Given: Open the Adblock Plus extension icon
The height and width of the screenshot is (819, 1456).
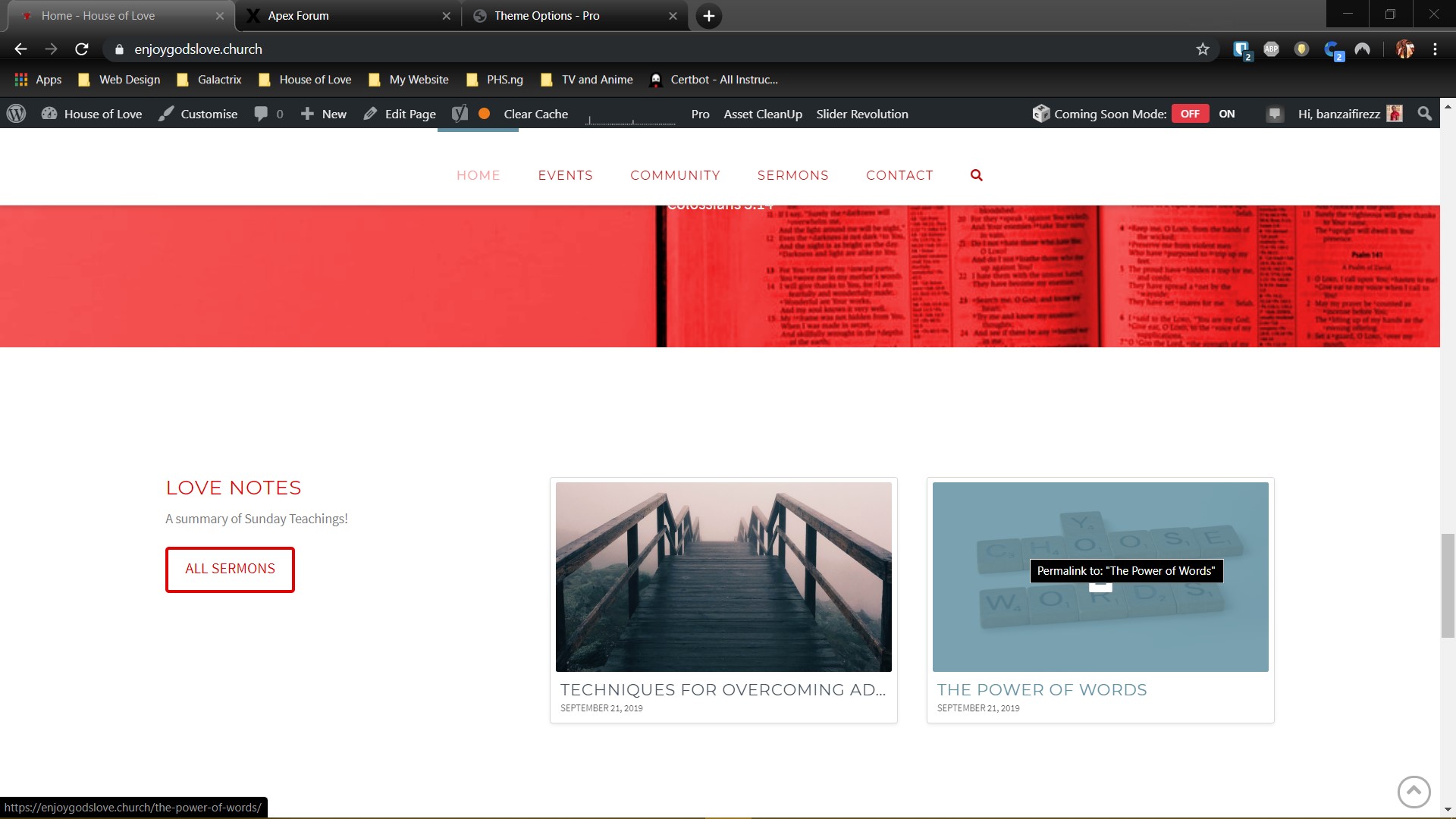Looking at the screenshot, I should tap(1272, 49).
